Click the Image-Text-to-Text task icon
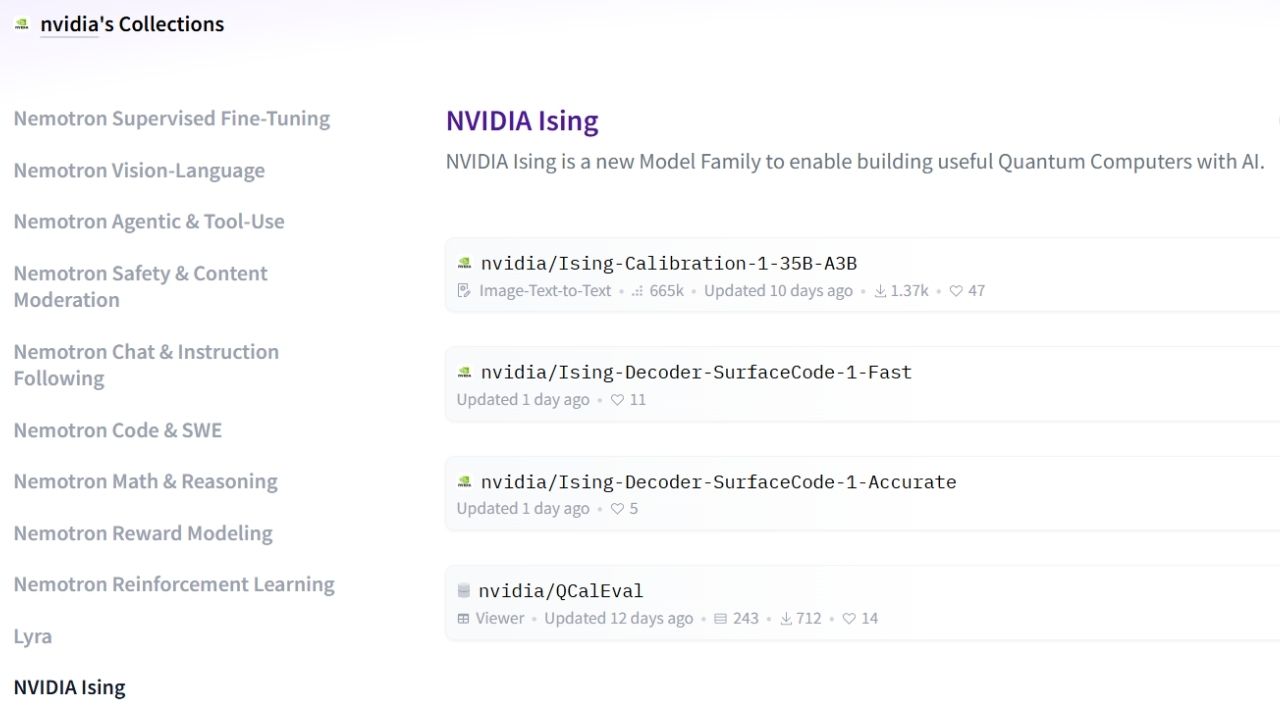 pyautogui.click(x=464, y=291)
